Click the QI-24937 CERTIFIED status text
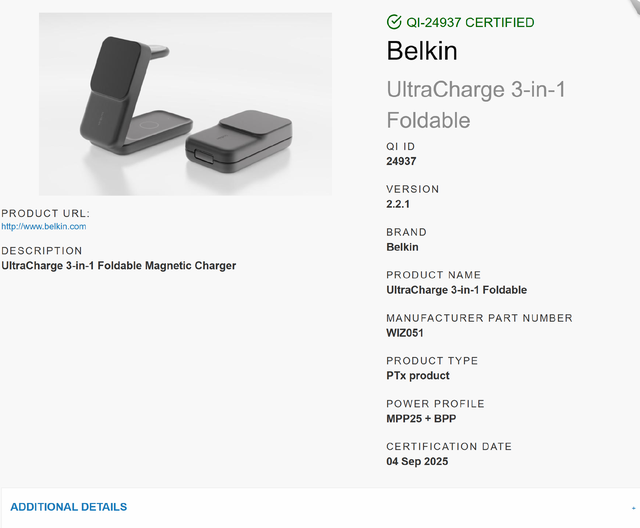This screenshot has height=528, width=640. click(x=470, y=22)
